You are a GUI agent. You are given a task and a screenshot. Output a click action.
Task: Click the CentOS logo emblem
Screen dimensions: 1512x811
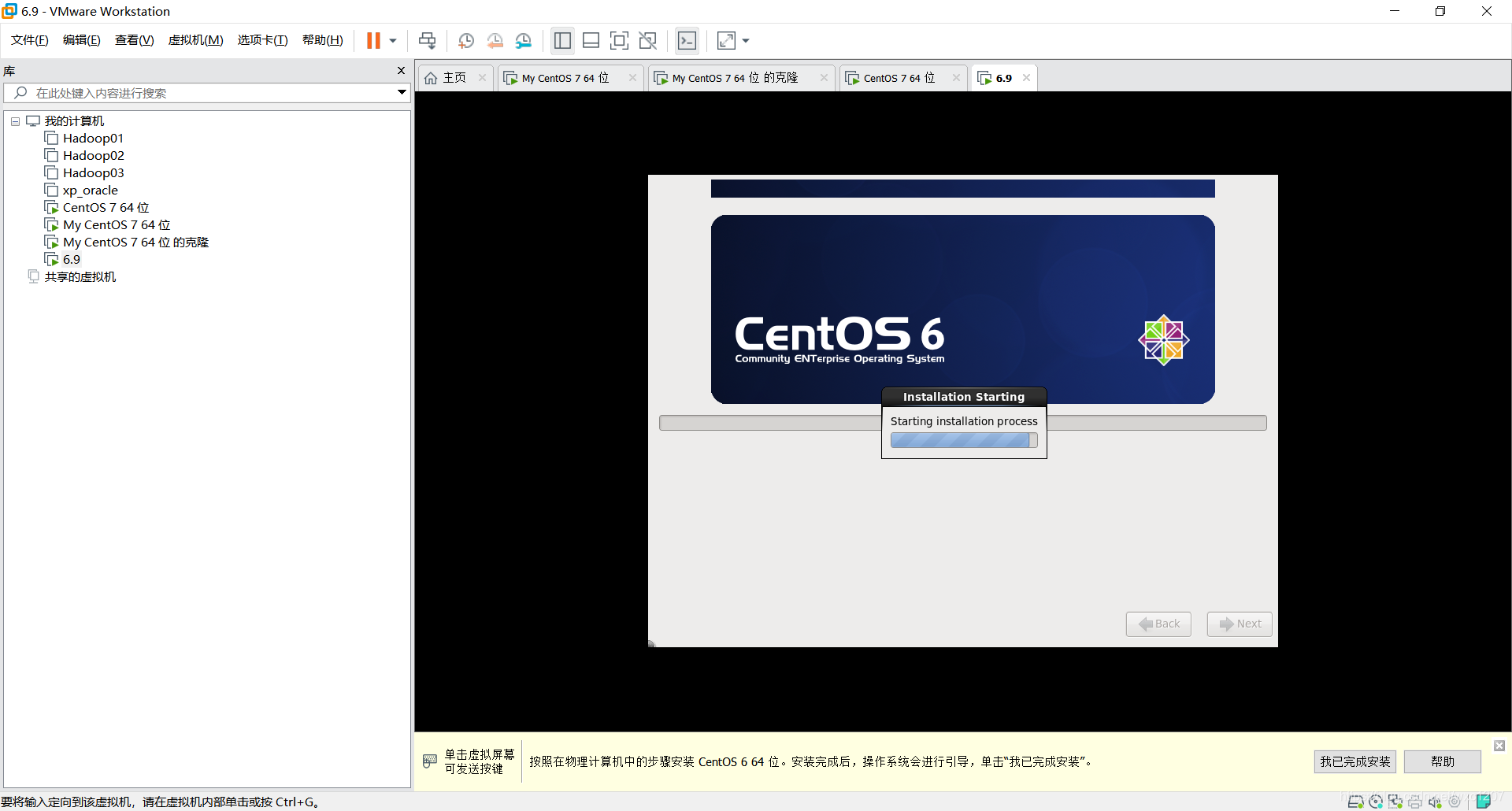(1163, 340)
